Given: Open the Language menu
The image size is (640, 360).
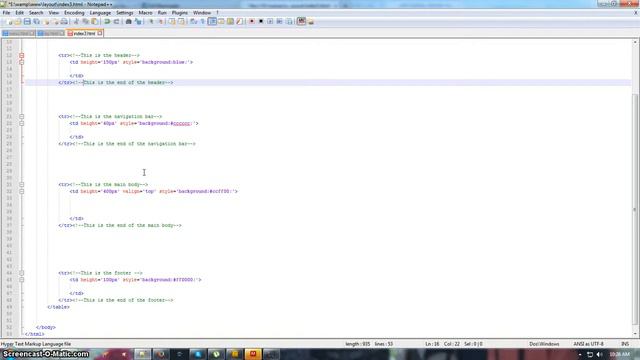Looking at the screenshot, I should click(x=100, y=13).
